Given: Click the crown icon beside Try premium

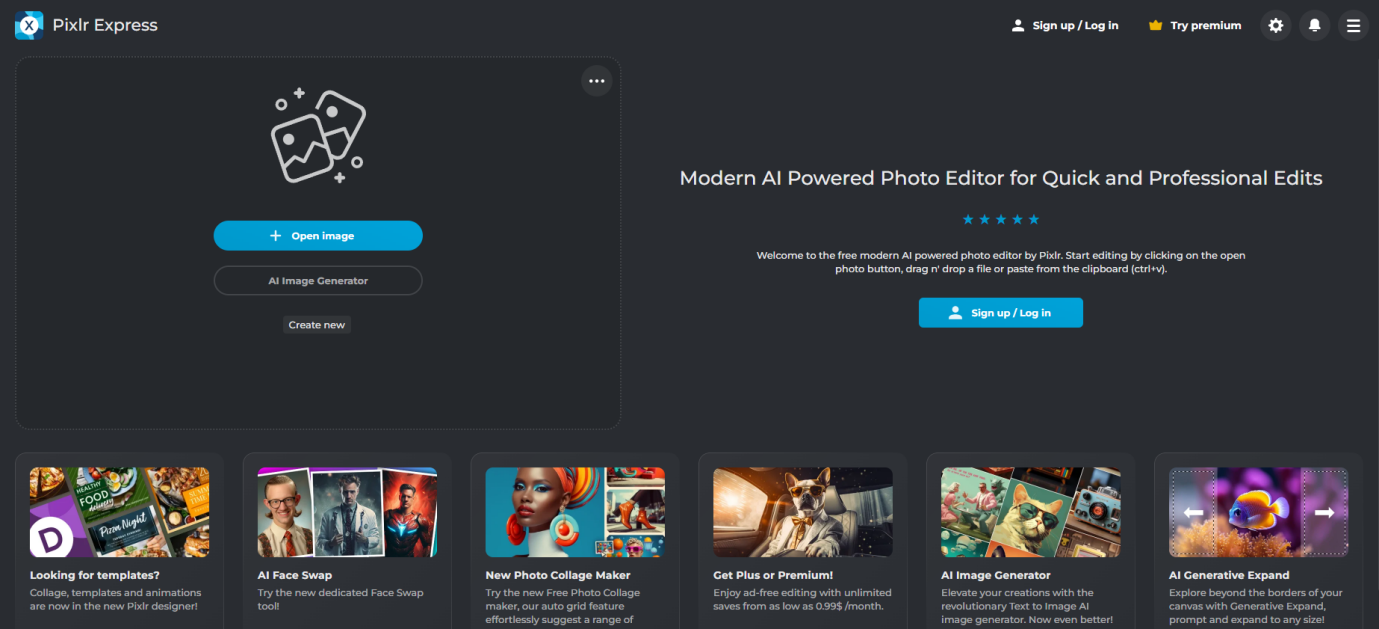Looking at the screenshot, I should click(1156, 26).
